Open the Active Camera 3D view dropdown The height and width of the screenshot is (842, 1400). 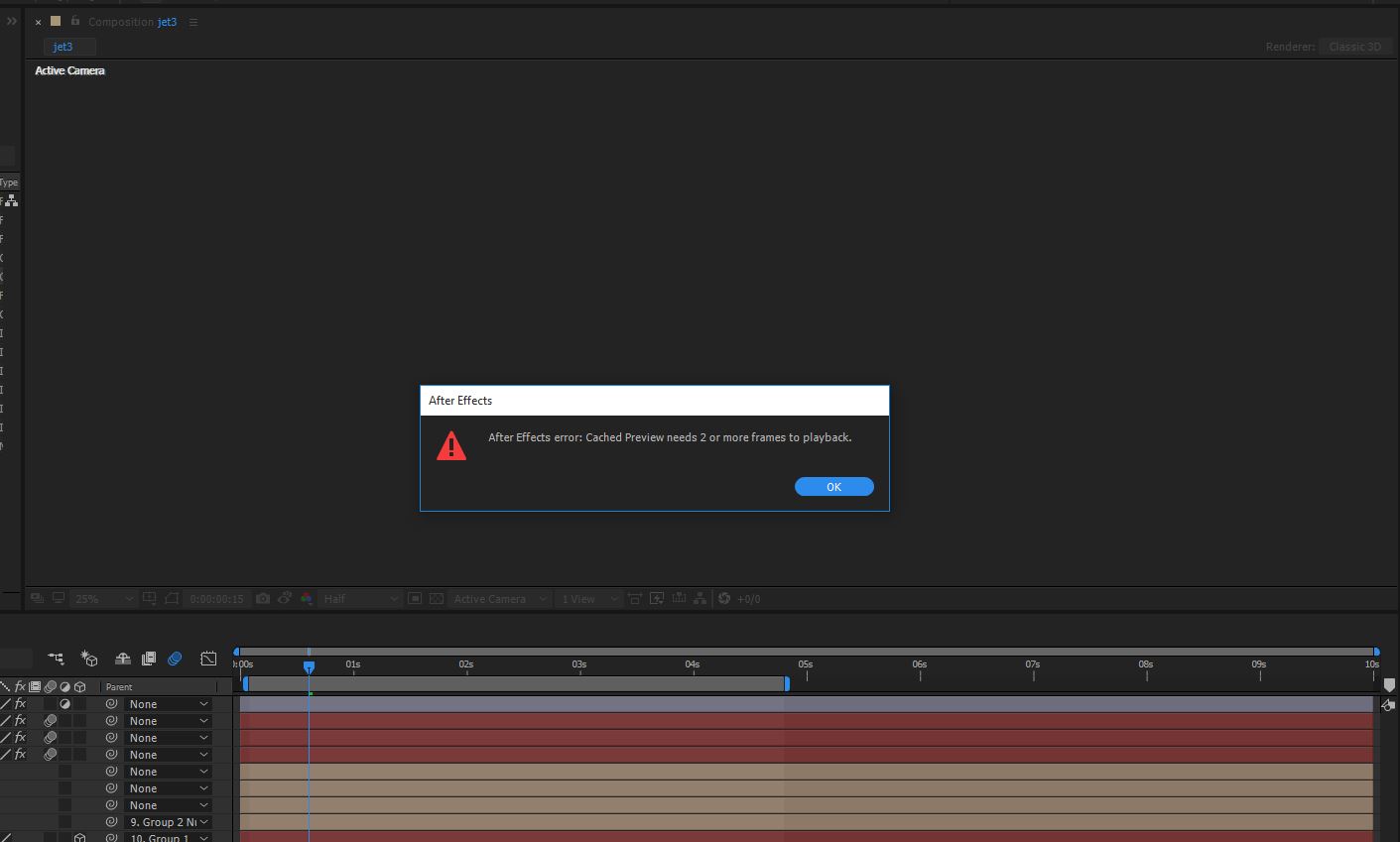pyautogui.click(x=500, y=599)
